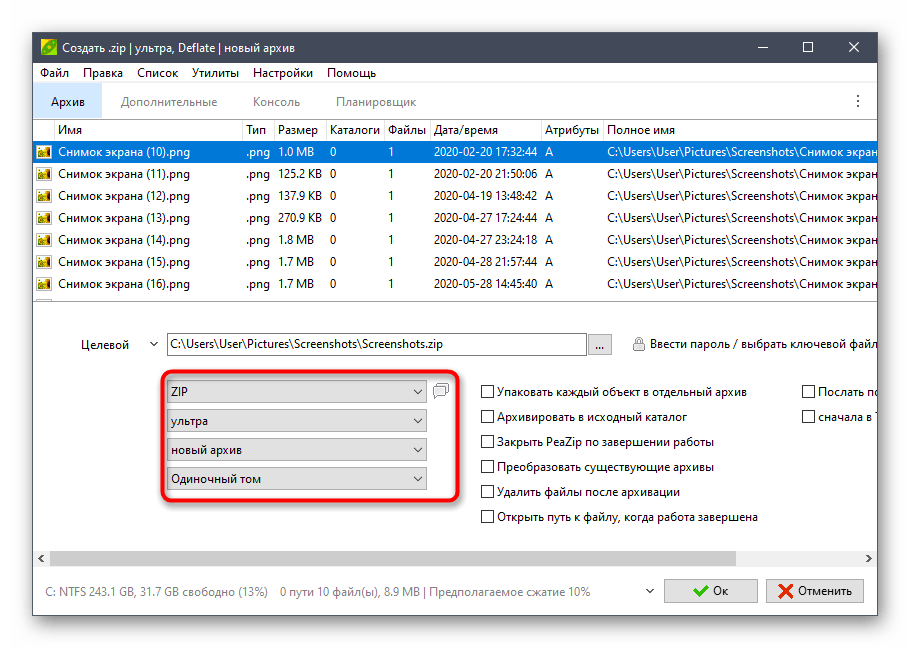The width and height of the screenshot is (910, 648).
Task: Click the padlock password icon
Action: tap(638, 345)
